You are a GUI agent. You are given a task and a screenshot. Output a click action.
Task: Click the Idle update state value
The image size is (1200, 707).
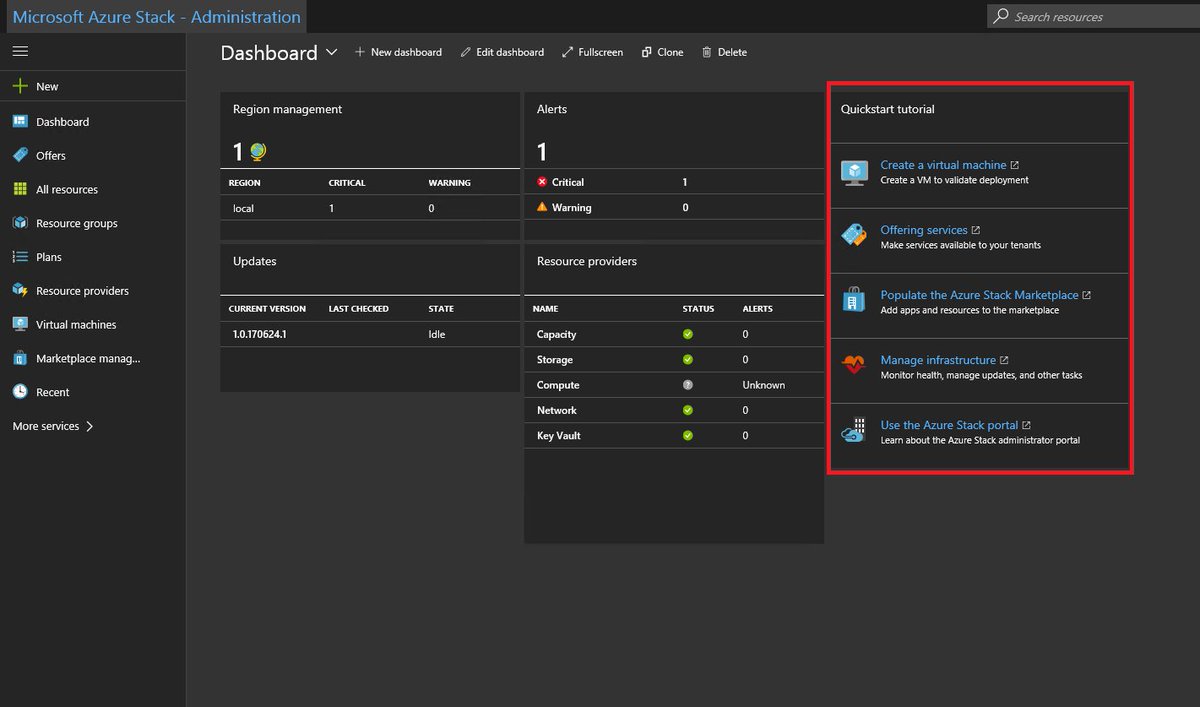point(437,334)
